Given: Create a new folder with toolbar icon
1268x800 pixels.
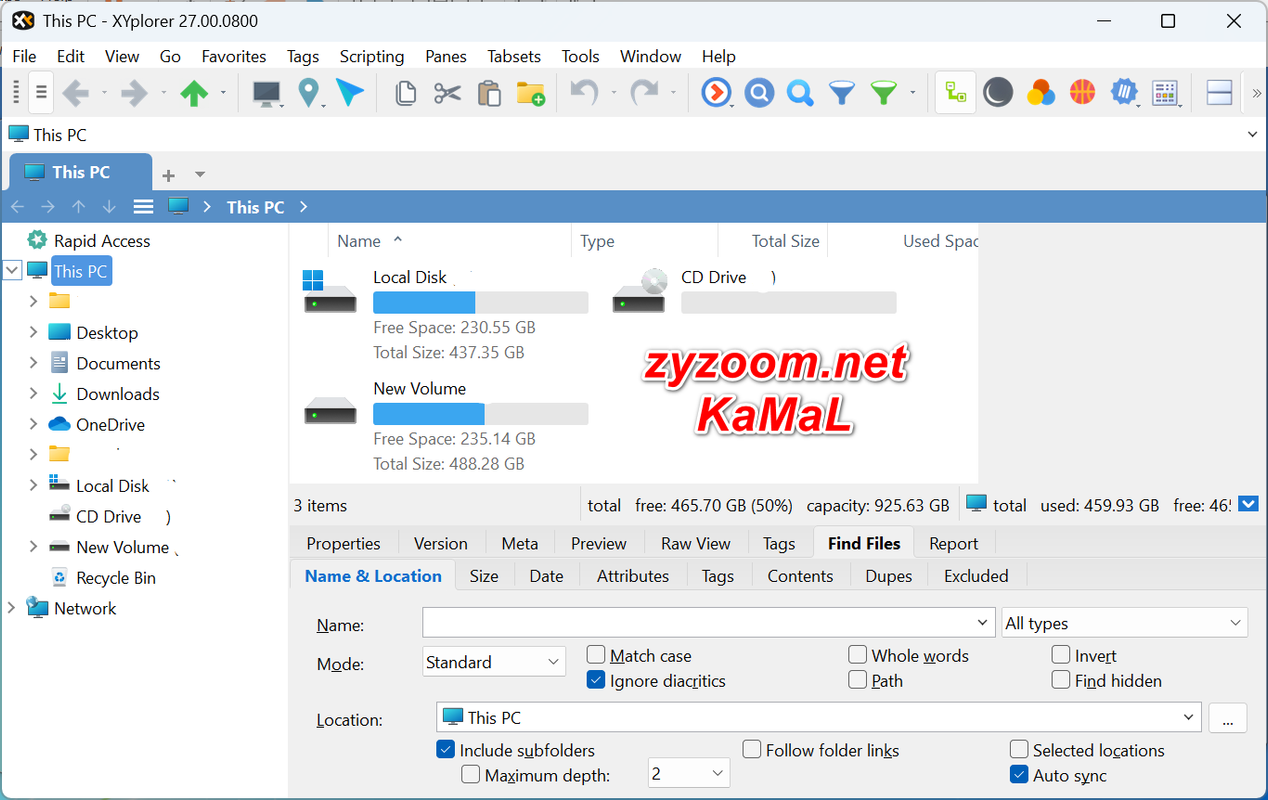Looking at the screenshot, I should pos(531,94).
